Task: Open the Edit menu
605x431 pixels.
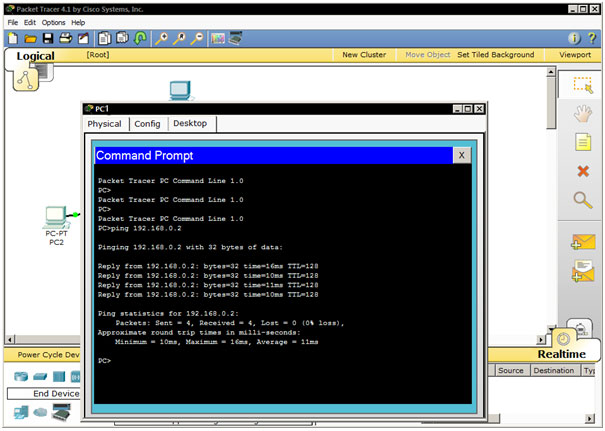Action: click(x=30, y=22)
